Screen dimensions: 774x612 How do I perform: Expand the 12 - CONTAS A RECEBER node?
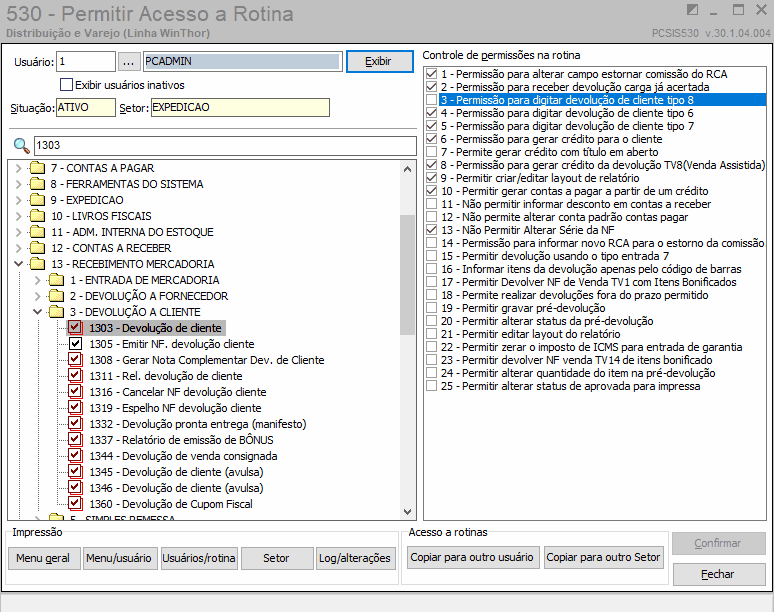[x=19, y=248]
